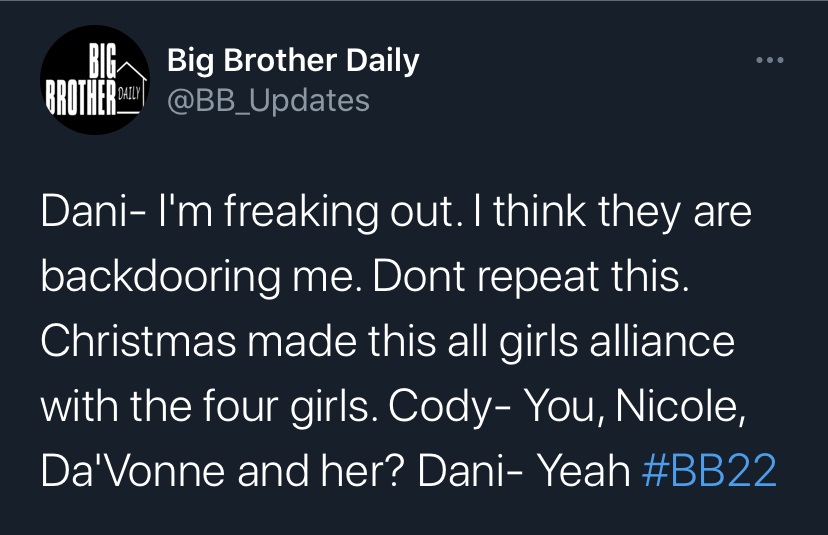This screenshot has width=828, height=535.
Task: Open the Big Brother Daily profile avatar
Action: coord(95,80)
